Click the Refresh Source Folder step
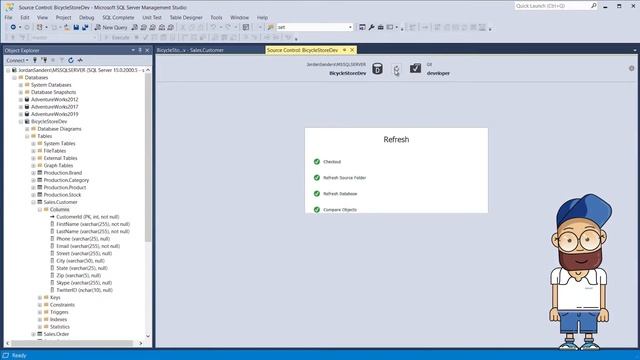This screenshot has width=640, height=360. point(344,178)
